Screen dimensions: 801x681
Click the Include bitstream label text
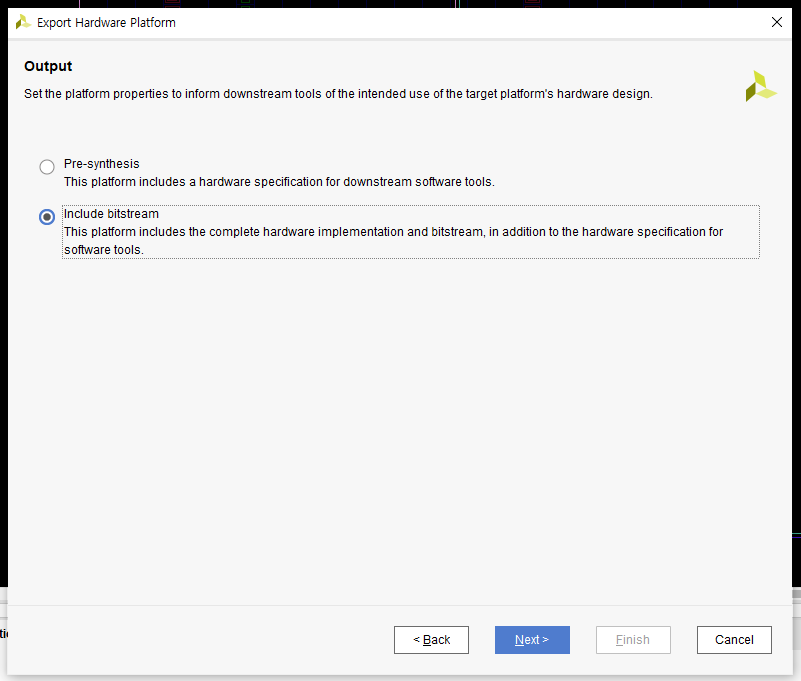(x=111, y=214)
